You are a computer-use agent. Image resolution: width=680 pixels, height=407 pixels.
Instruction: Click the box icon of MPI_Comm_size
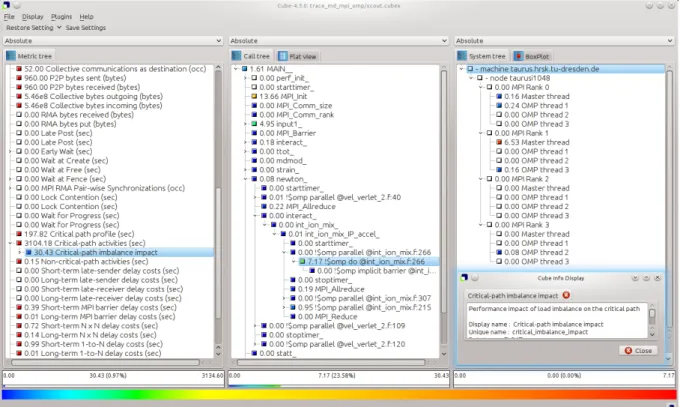click(255, 105)
